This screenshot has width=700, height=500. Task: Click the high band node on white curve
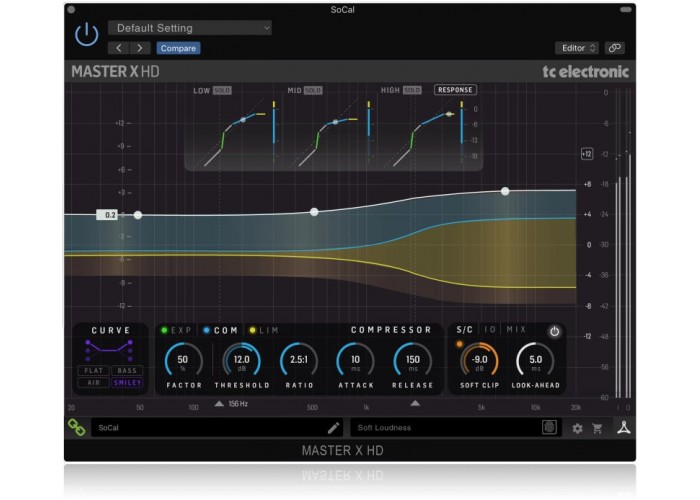click(505, 191)
